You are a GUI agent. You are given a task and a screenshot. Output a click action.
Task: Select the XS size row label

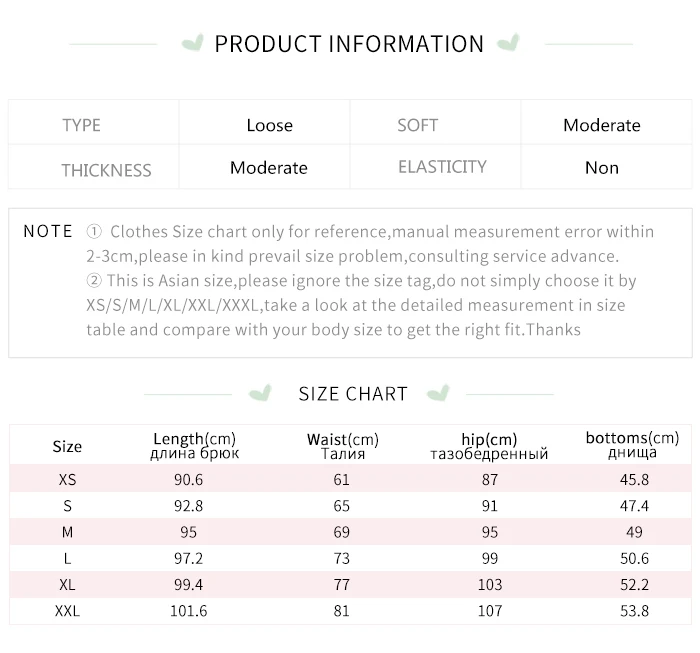[x=67, y=479]
